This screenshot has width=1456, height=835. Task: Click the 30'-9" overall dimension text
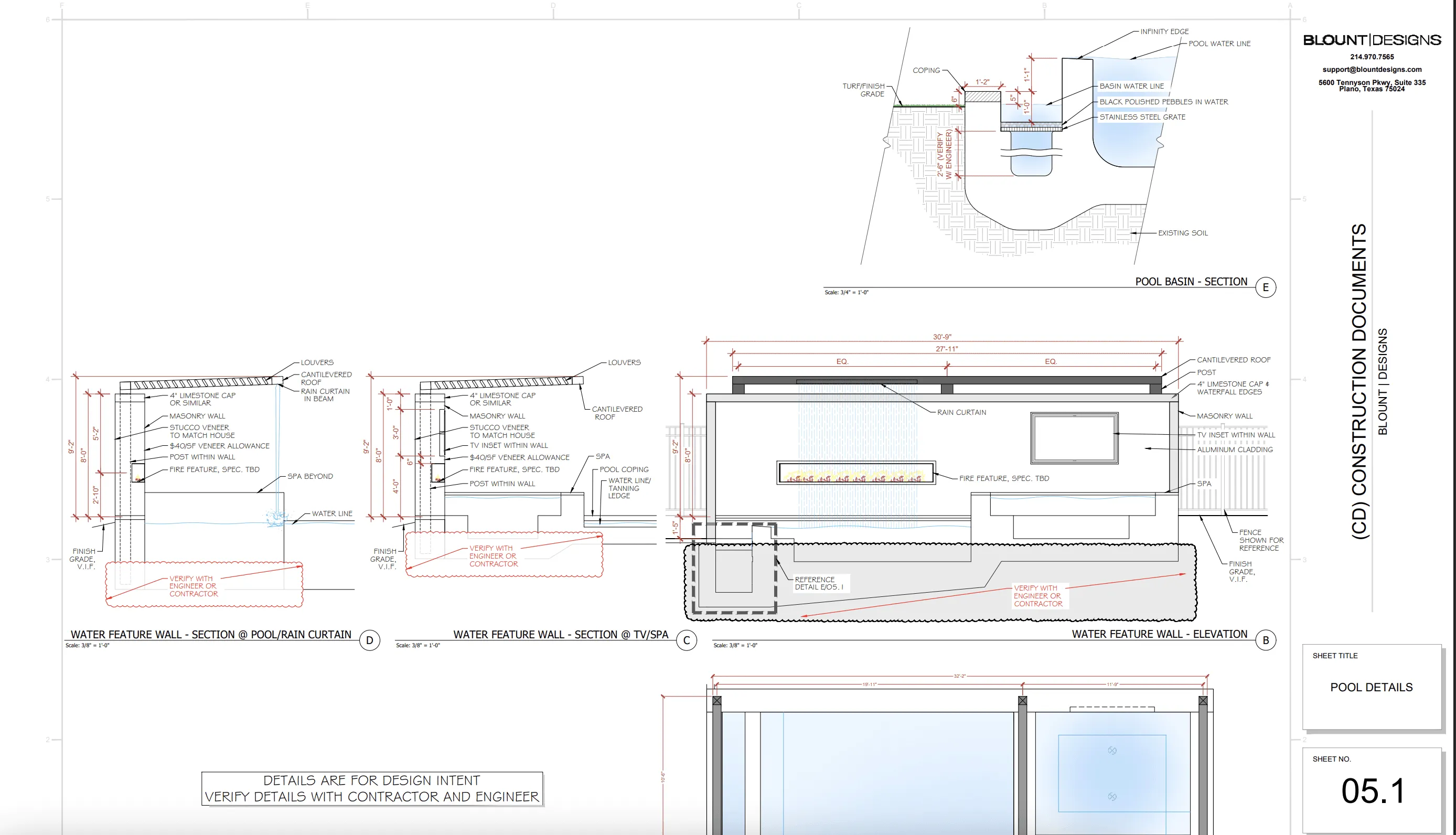tap(941, 337)
